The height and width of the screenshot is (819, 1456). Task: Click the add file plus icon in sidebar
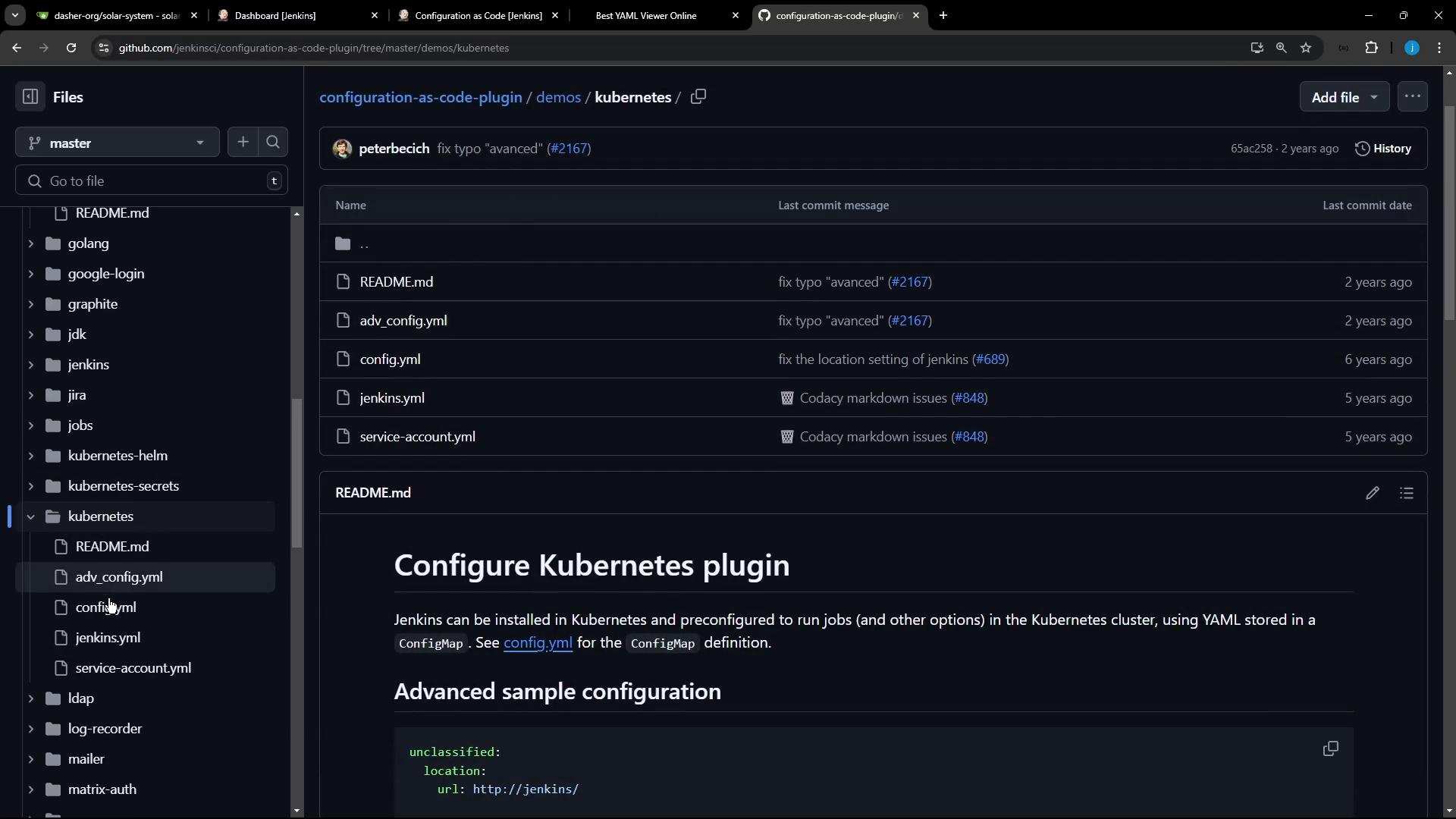tap(243, 142)
